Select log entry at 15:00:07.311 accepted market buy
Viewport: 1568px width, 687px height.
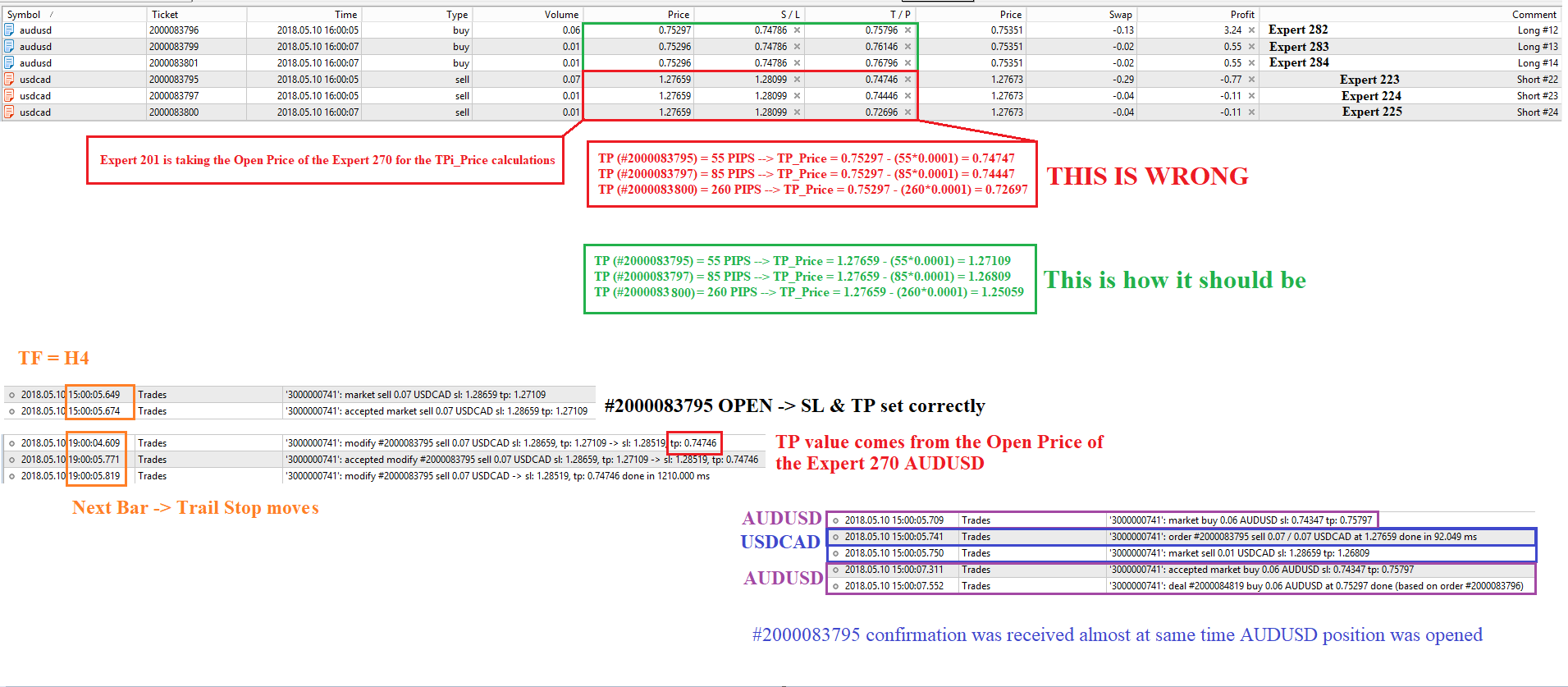pos(1182,570)
